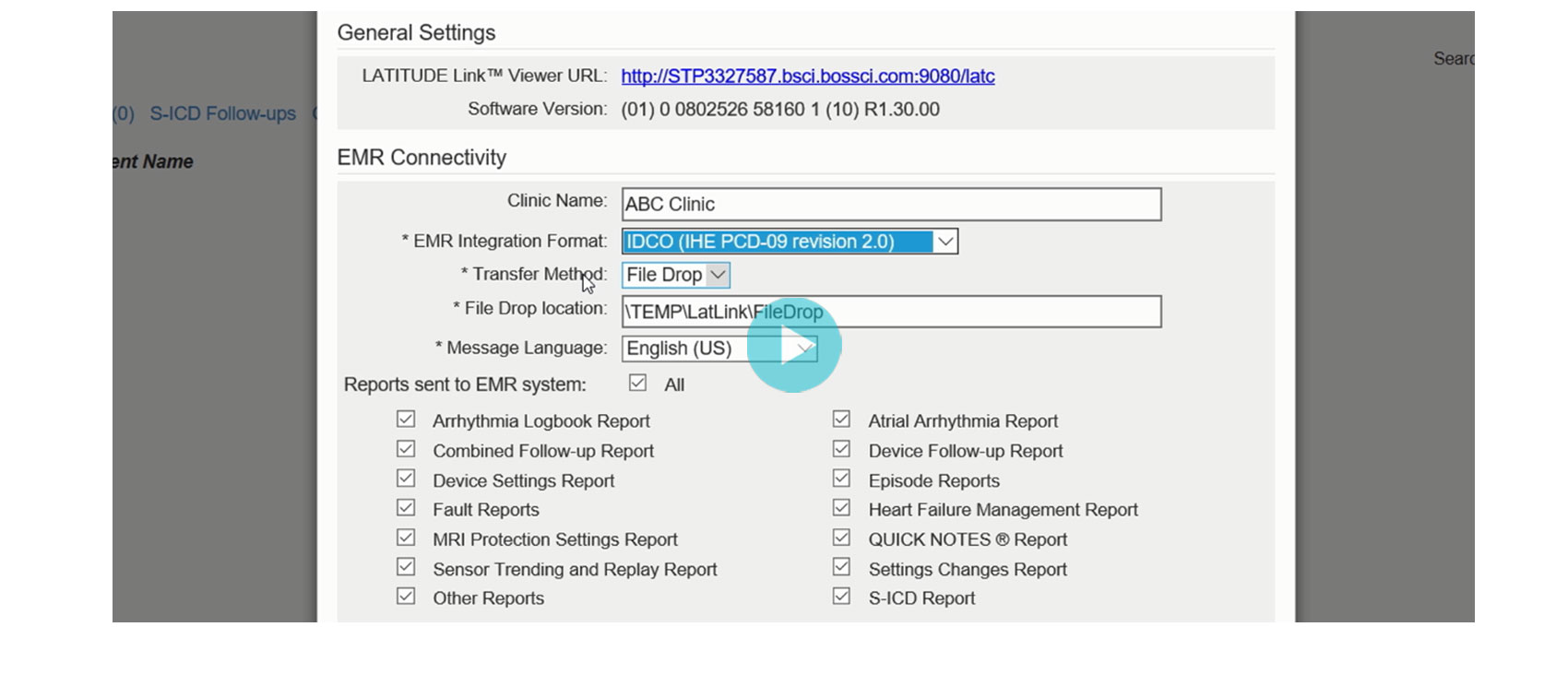Uncheck QUICK NOTES Report checkbox
Screen dimensions: 1568x686
[x=841, y=538]
